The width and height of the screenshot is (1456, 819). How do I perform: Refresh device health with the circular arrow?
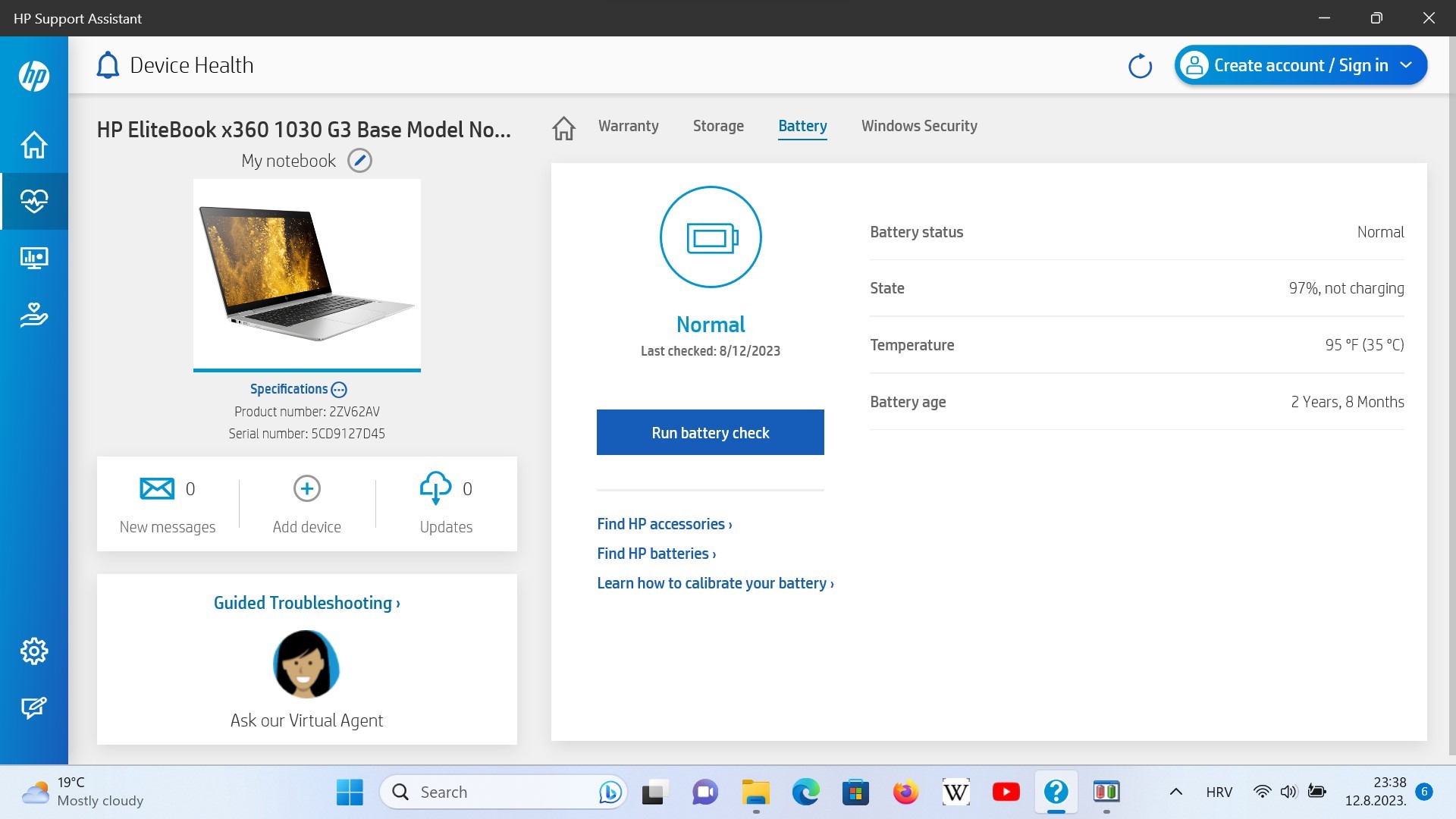tap(1140, 66)
